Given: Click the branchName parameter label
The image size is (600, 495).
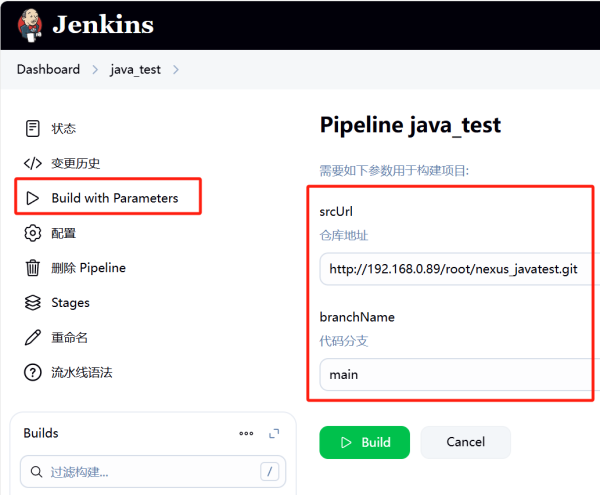Looking at the screenshot, I should [357, 317].
